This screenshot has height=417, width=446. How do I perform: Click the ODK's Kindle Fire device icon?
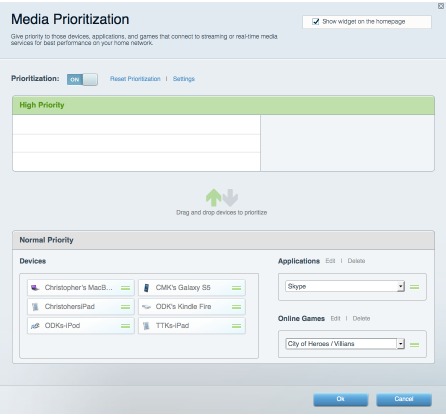[146, 307]
